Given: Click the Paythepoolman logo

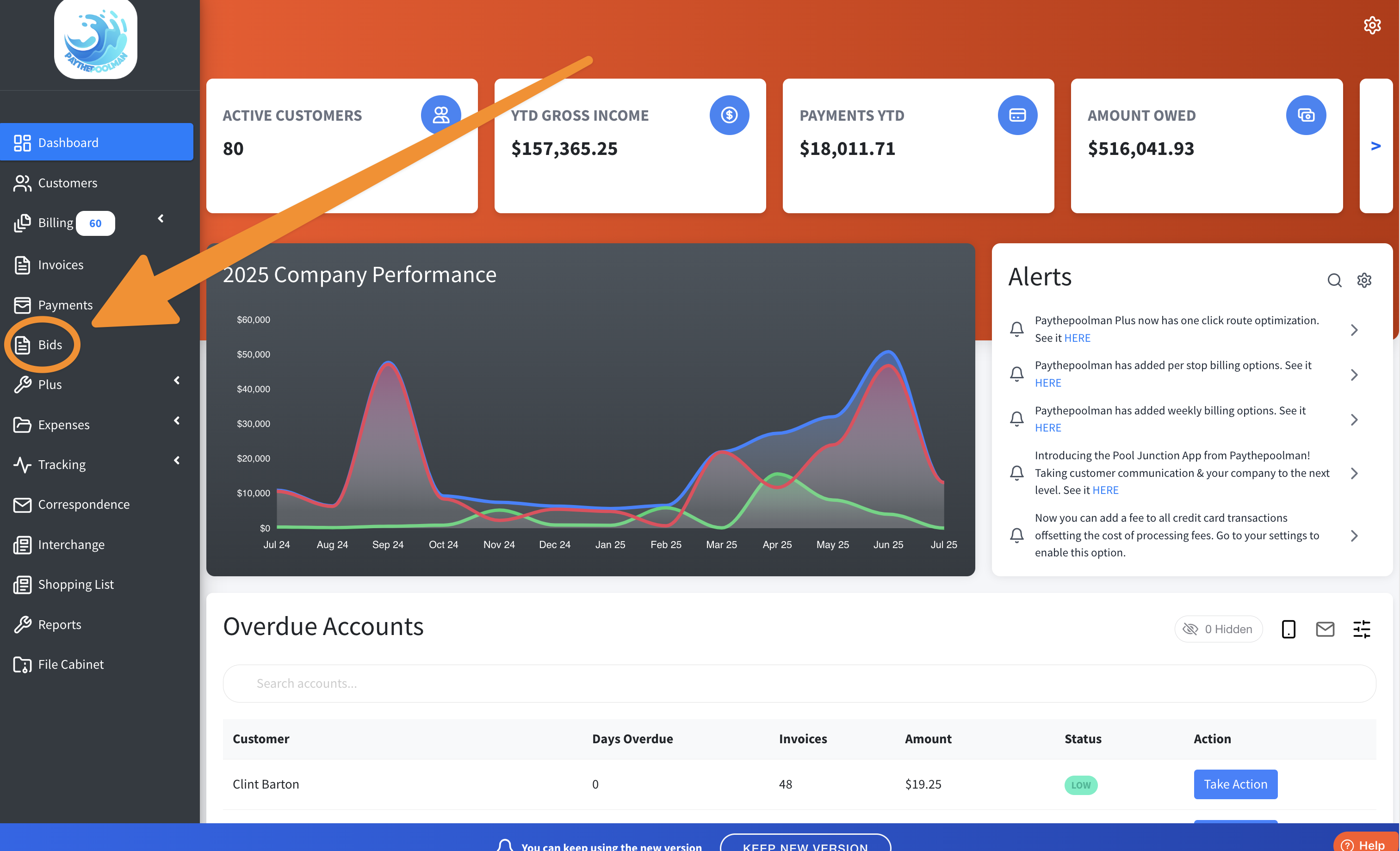Looking at the screenshot, I should pos(95,40).
